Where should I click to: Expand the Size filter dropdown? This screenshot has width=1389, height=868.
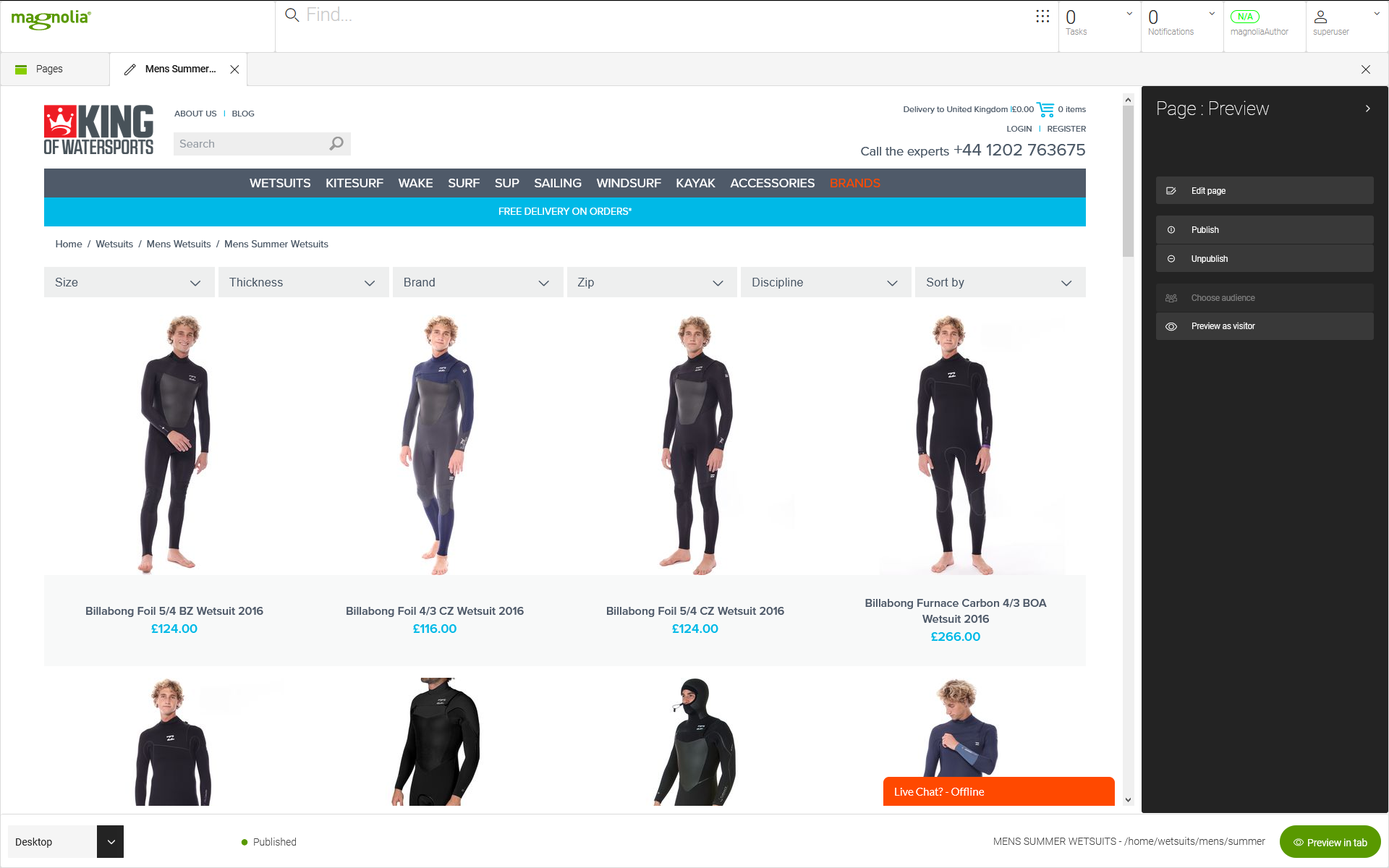(x=129, y=282)
